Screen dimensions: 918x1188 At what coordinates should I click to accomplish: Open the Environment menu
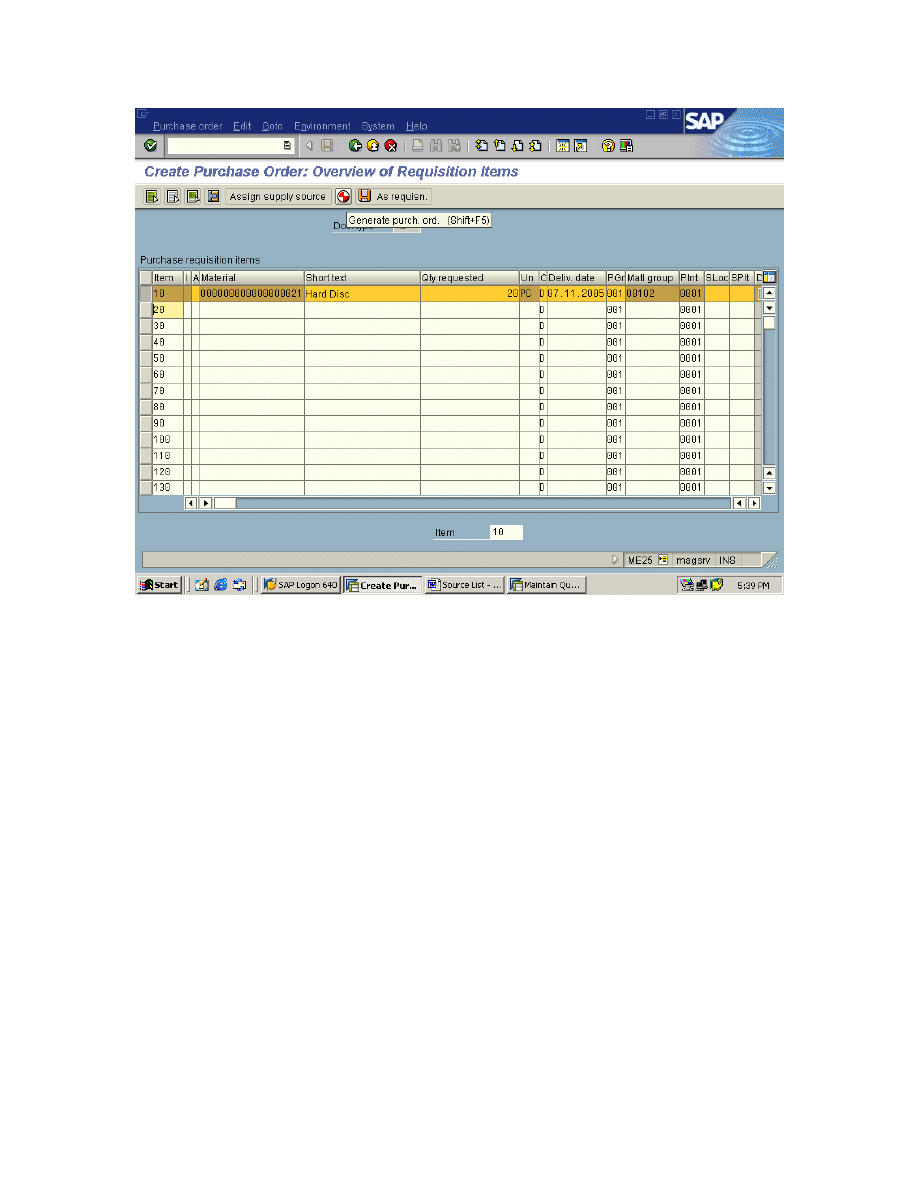(x=322, y=126)
